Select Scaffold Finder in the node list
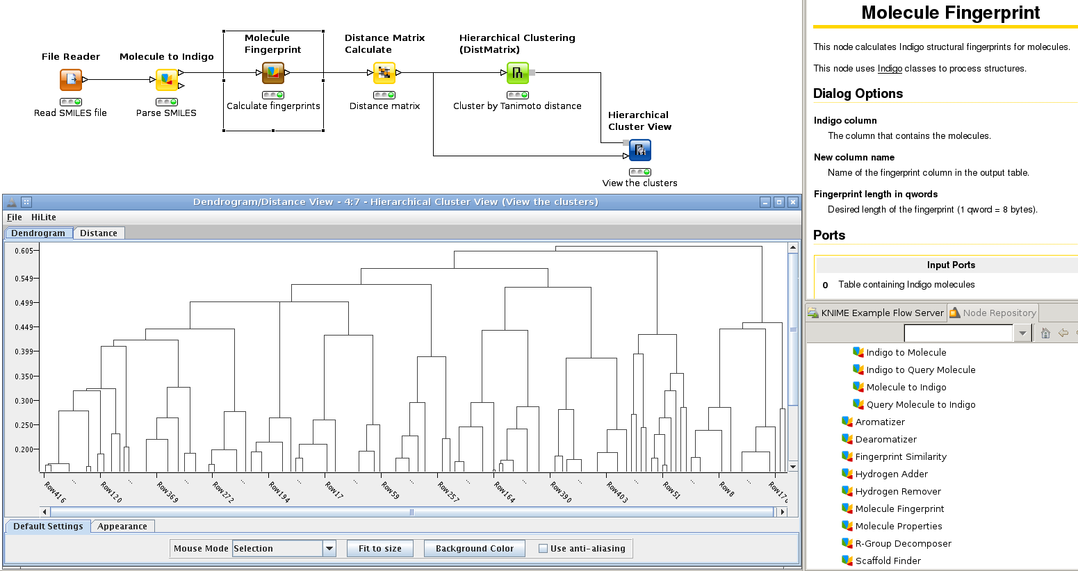 (889, 561)
